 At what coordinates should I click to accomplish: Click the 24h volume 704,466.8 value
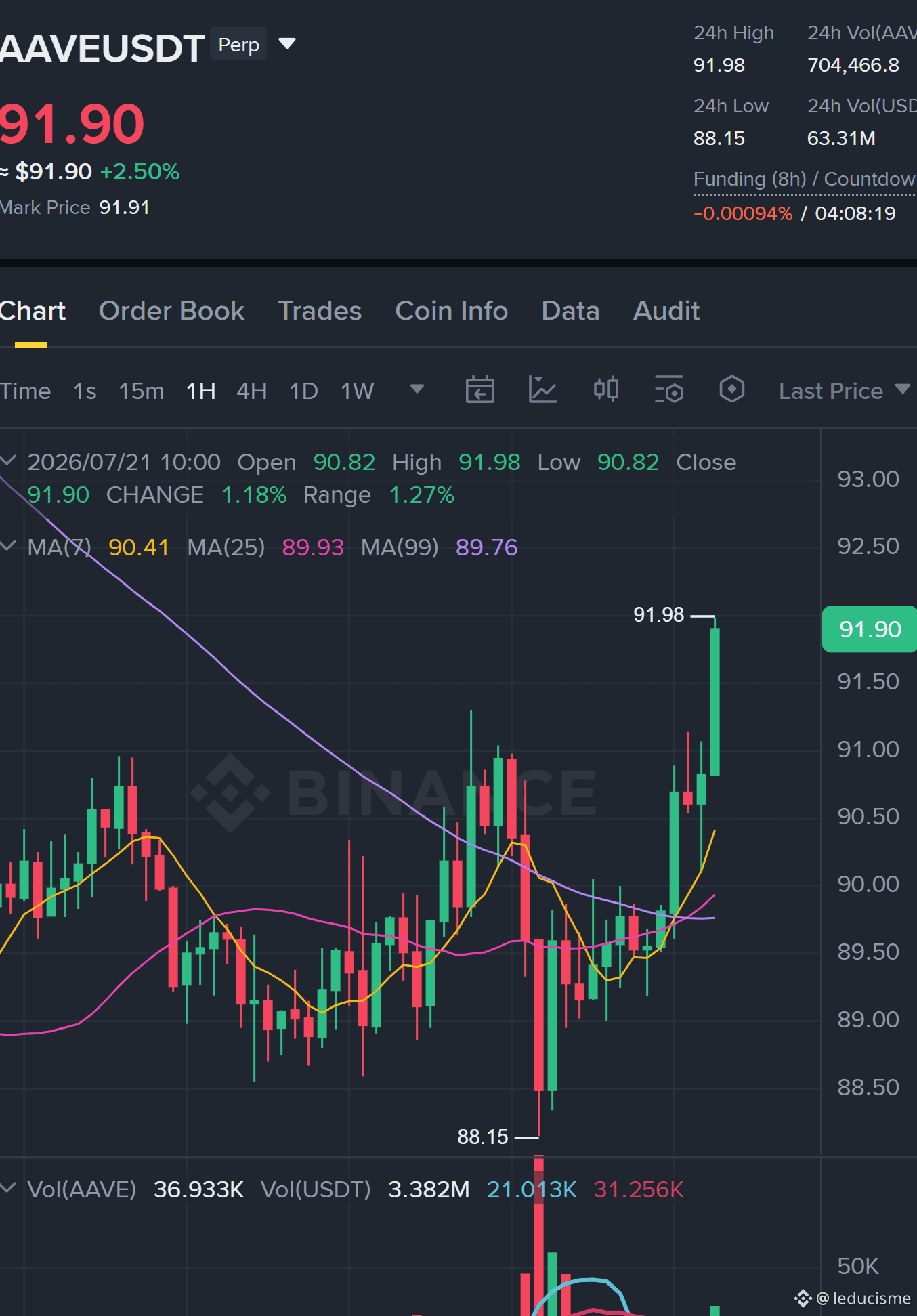pyautogui.click(x=853, y=65)
